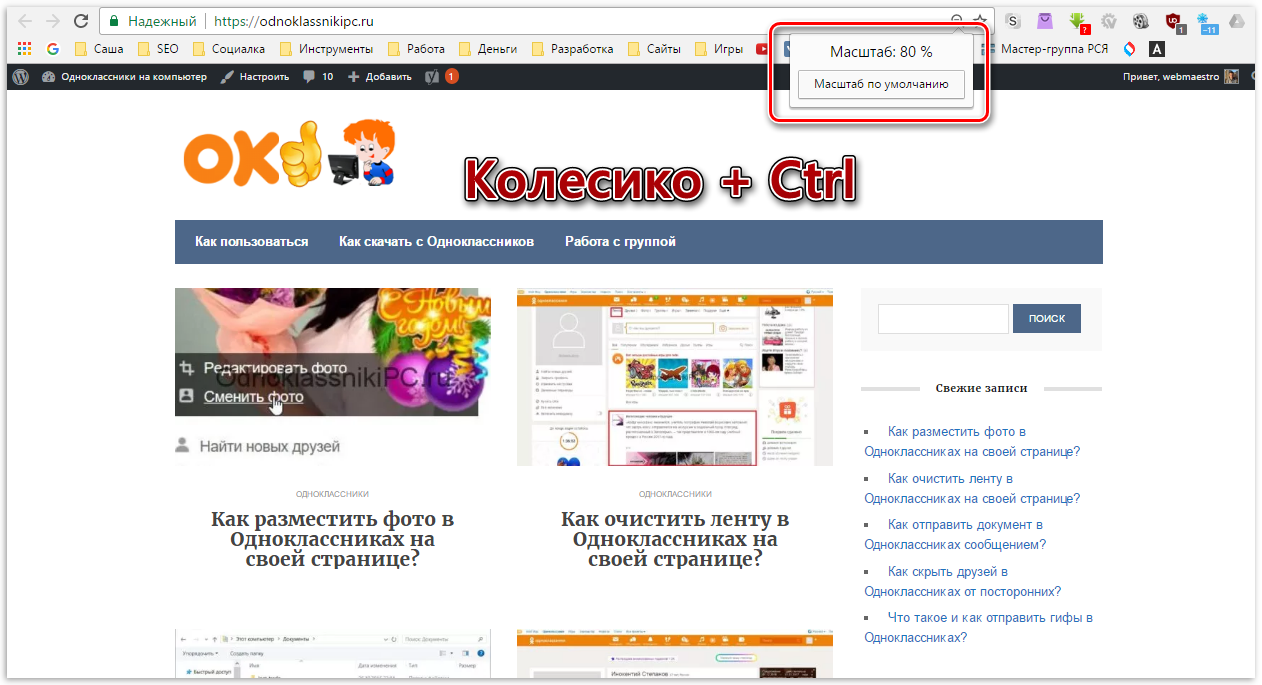The image size is (1262, 685).
Task: Click the YouTube bookmark icon
Action: (x=763, y=48)
